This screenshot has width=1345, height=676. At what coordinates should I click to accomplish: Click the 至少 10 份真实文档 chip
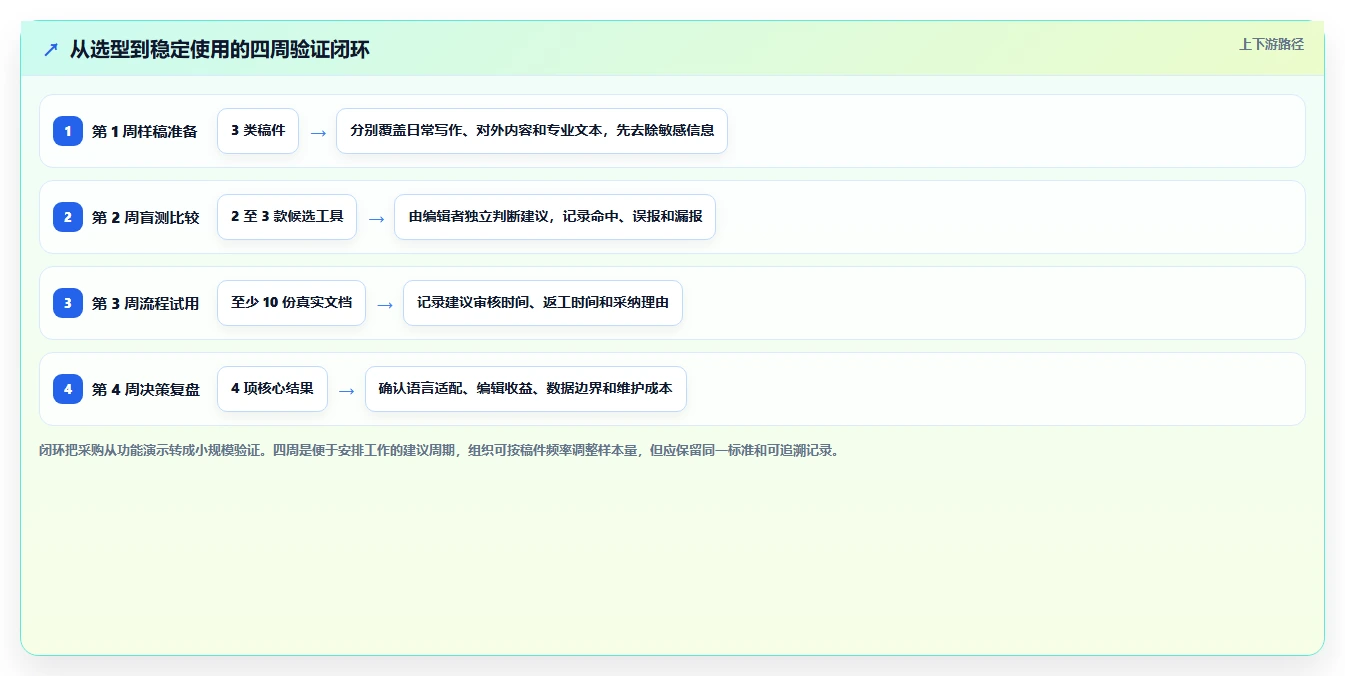291,303
